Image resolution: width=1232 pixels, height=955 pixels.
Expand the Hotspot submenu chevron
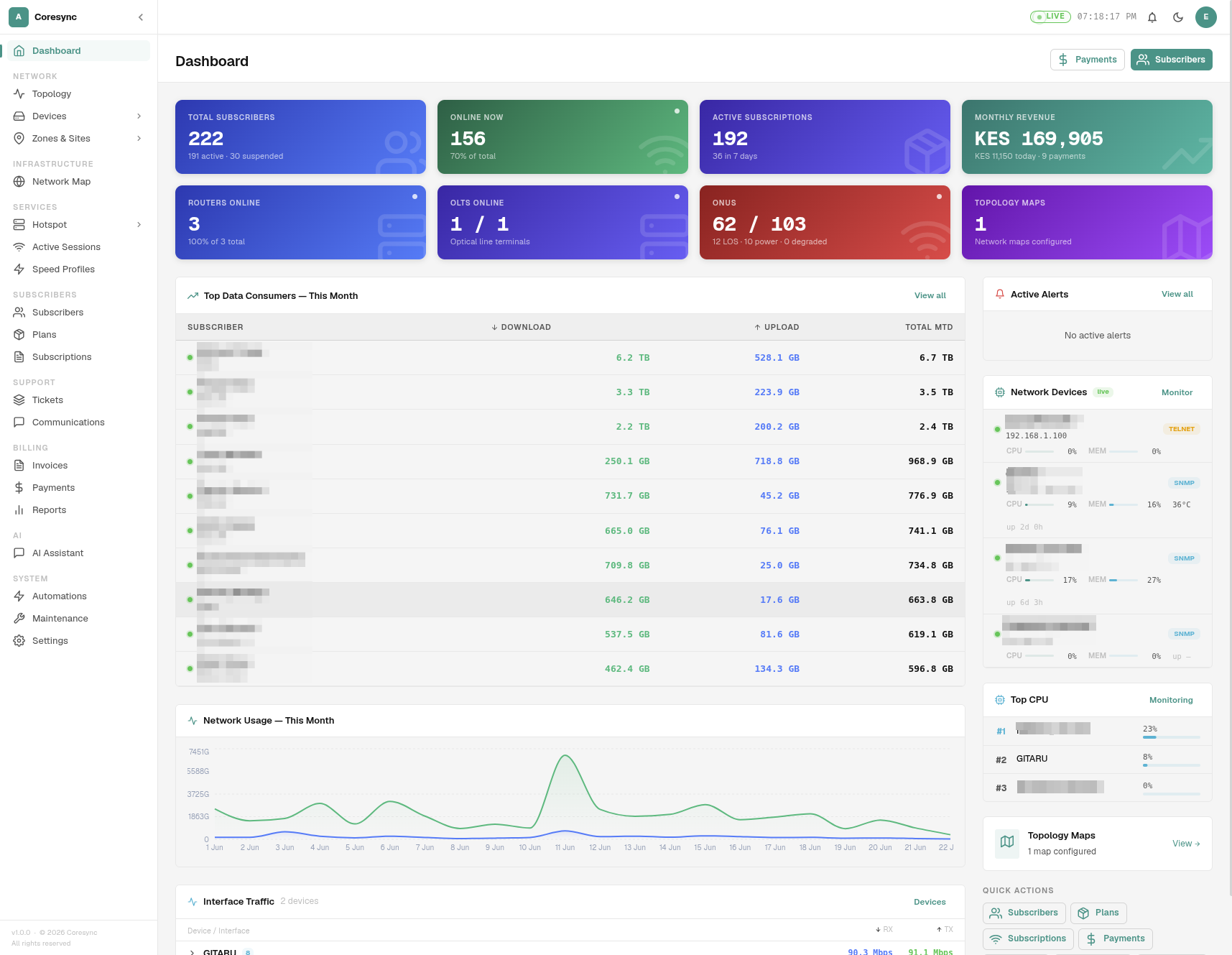tap(139, 225)
